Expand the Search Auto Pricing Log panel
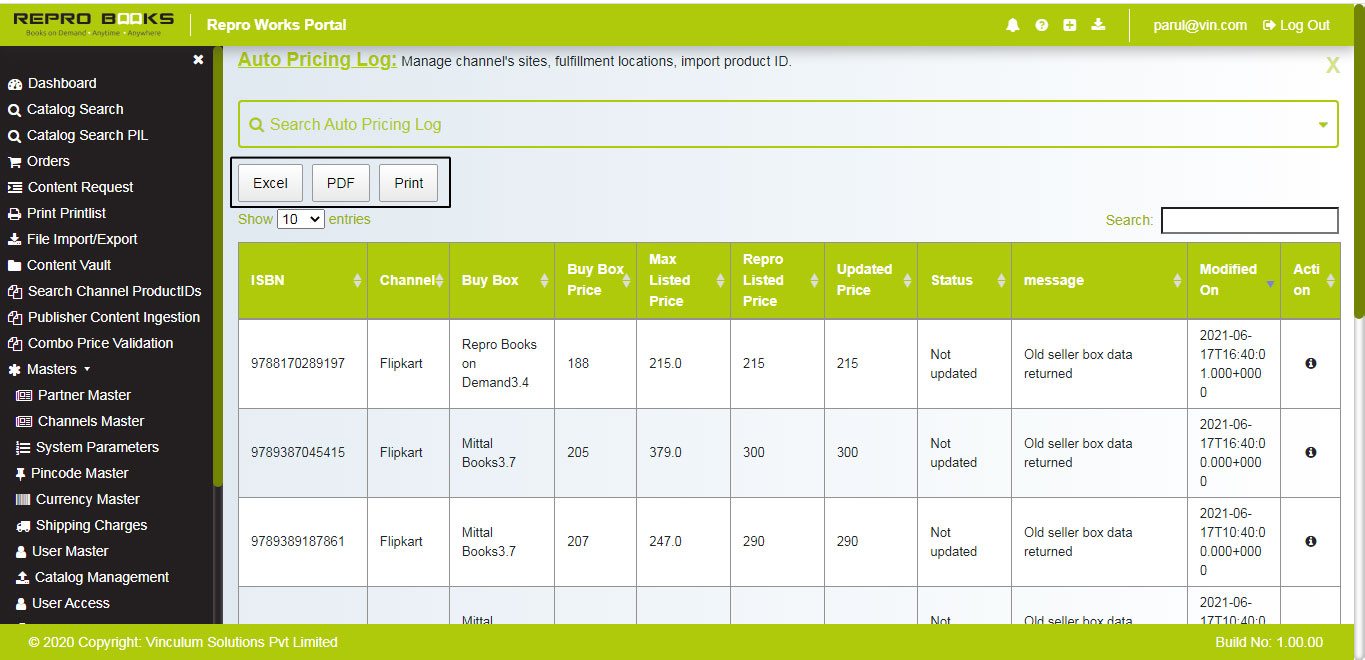The height and width of the screenshot is (660, 1365). [1323, 125]
